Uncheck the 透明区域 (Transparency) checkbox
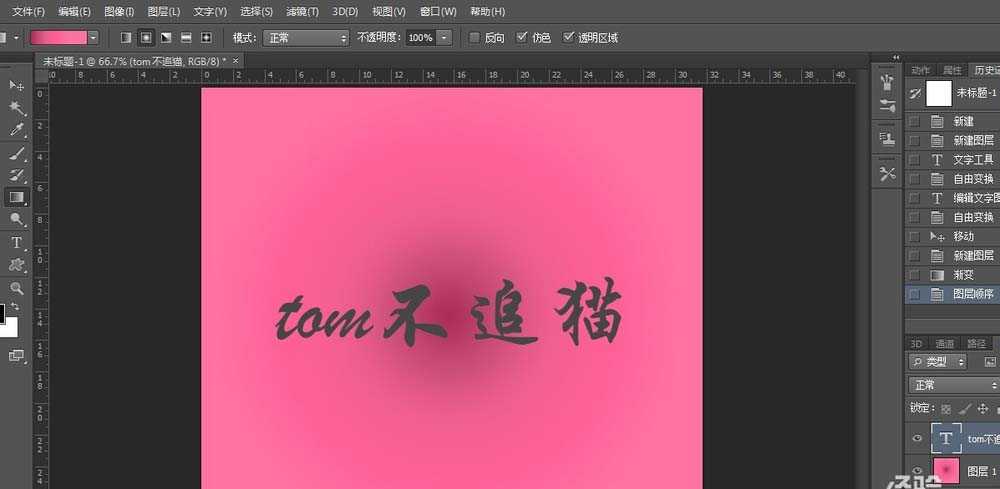 point(568,38)
